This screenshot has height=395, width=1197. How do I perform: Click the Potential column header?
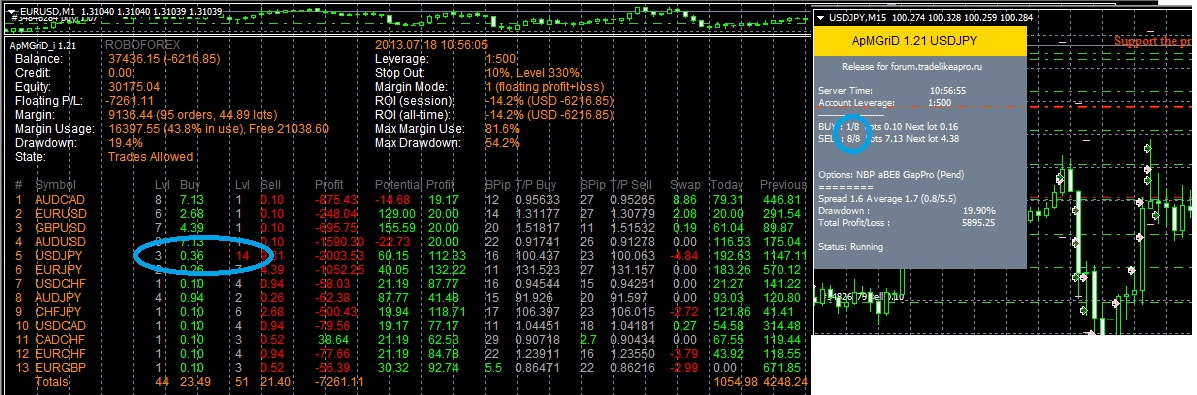click(398, 185)
